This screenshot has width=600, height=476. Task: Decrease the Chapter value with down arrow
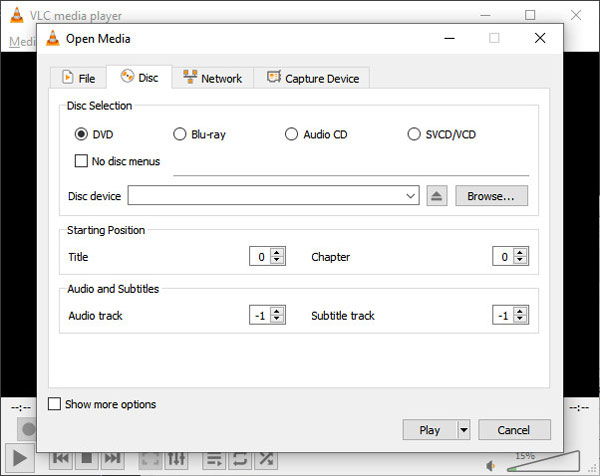(x=520, y=260)
